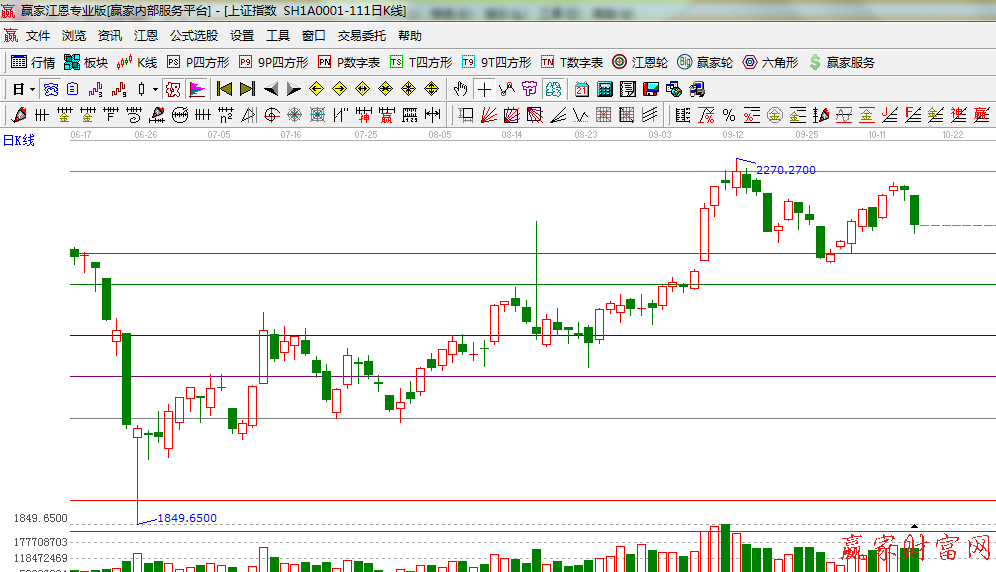Jump to first bar with skip-back icon

point(225,89)
